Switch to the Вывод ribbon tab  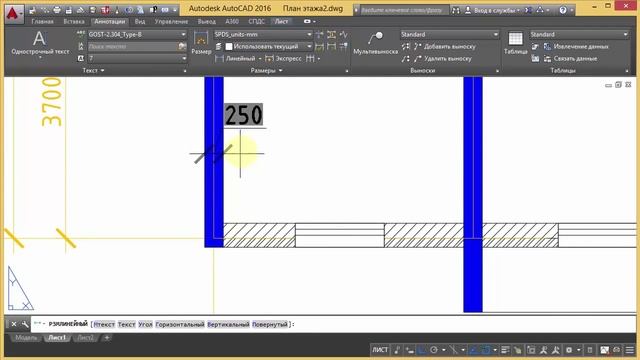point(207,21)
